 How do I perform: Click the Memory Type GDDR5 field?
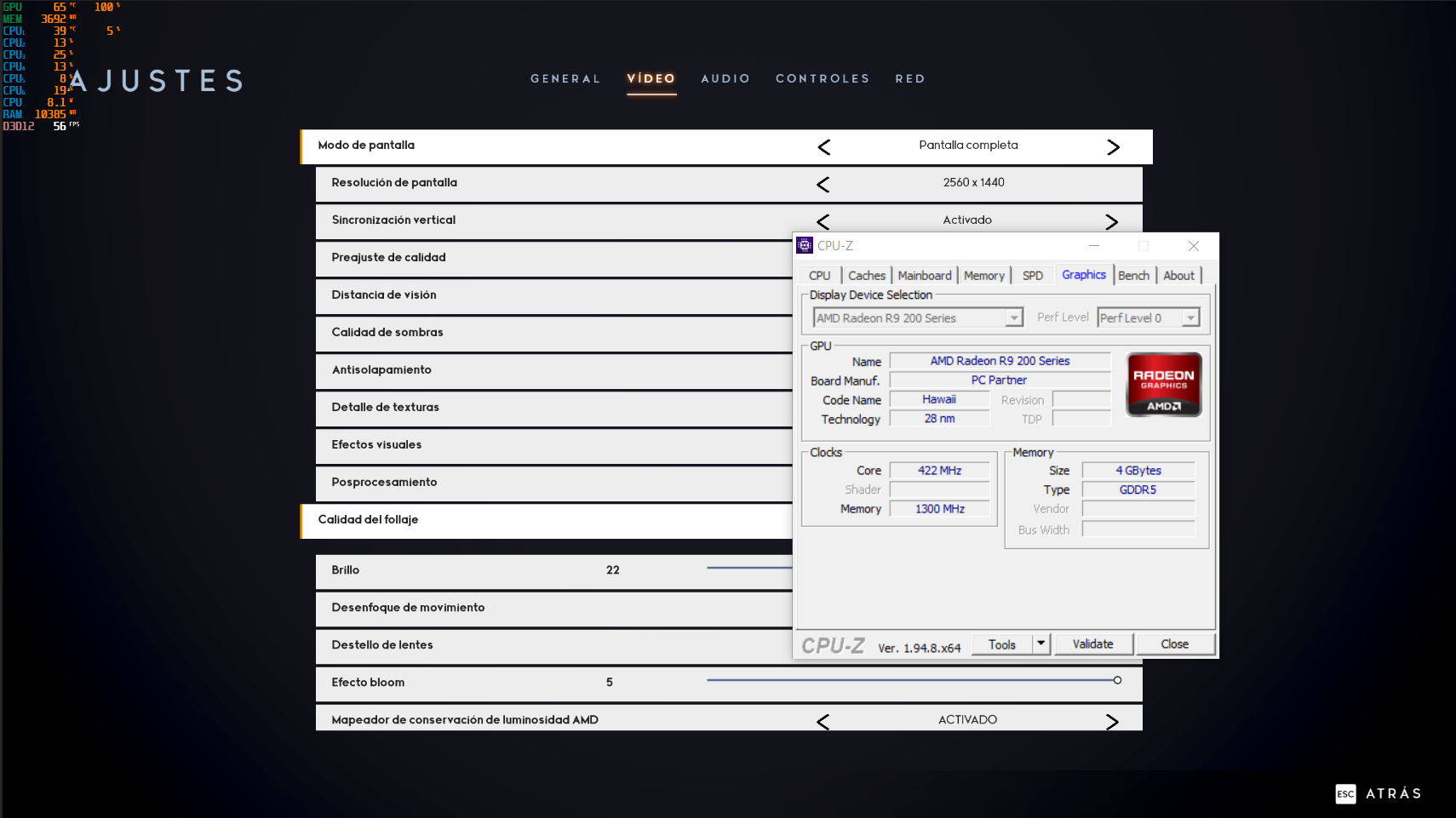pos(1138,490)
